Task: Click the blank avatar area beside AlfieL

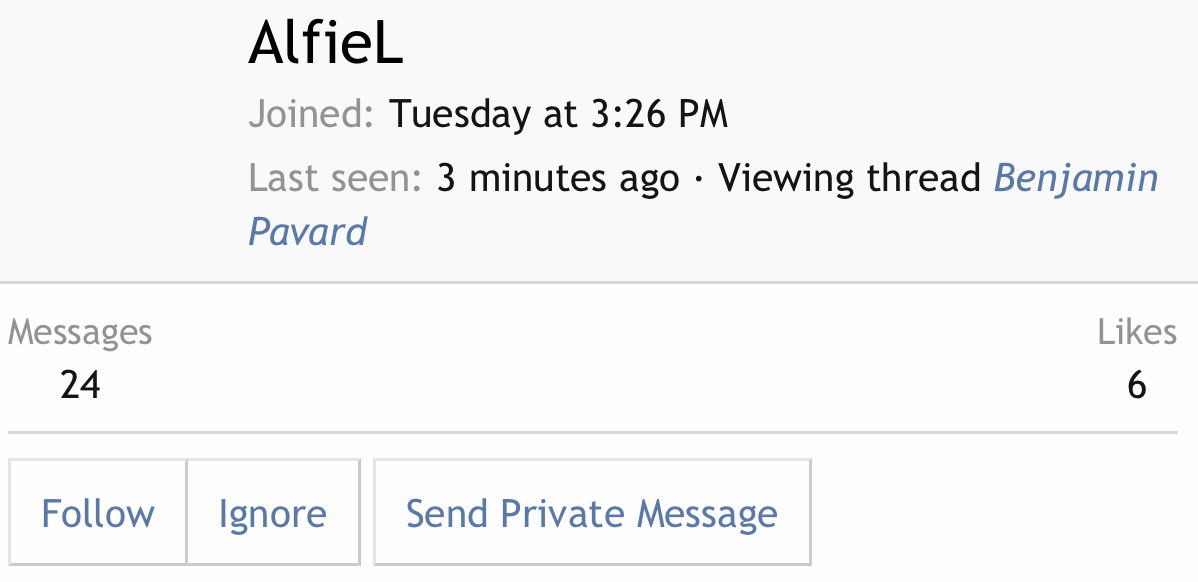Action: click(120, 130)
